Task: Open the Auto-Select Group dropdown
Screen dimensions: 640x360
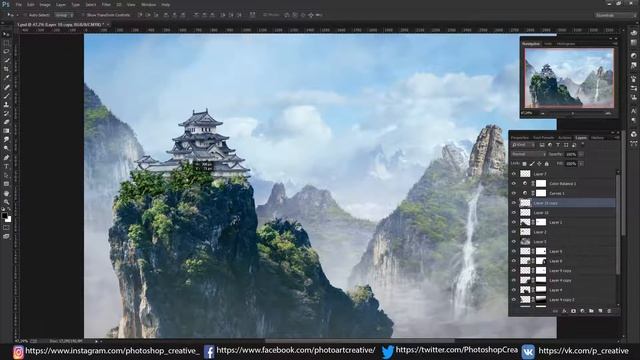Action: 64,15
